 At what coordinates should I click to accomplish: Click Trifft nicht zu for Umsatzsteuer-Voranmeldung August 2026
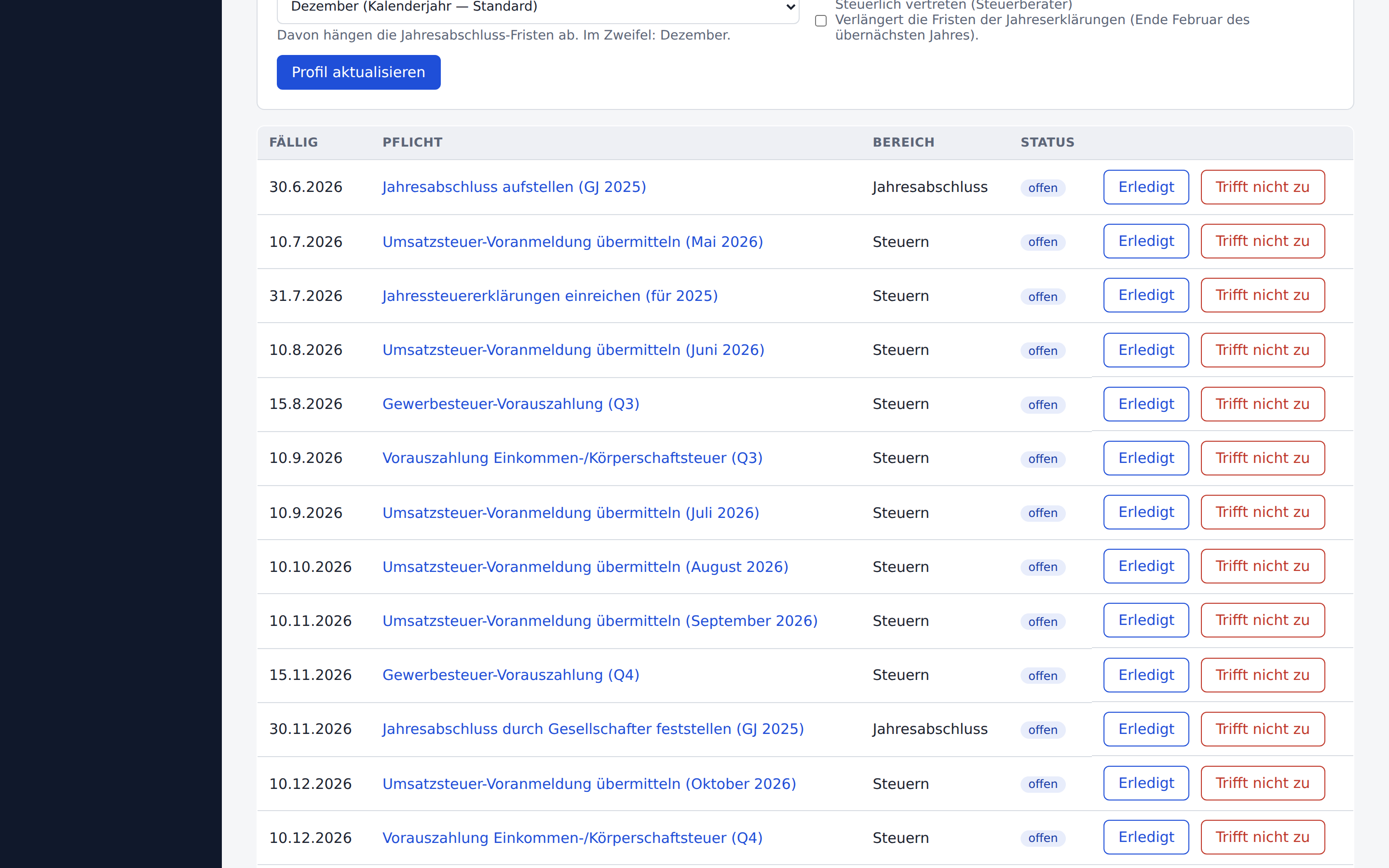coord(1262,566)
